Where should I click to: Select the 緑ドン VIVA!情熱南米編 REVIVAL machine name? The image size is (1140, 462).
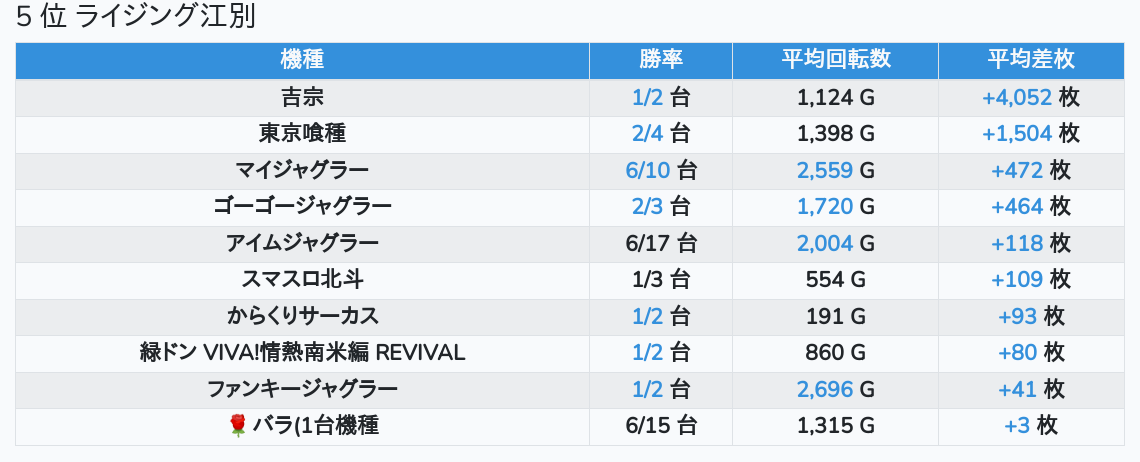tap(302, 353)
